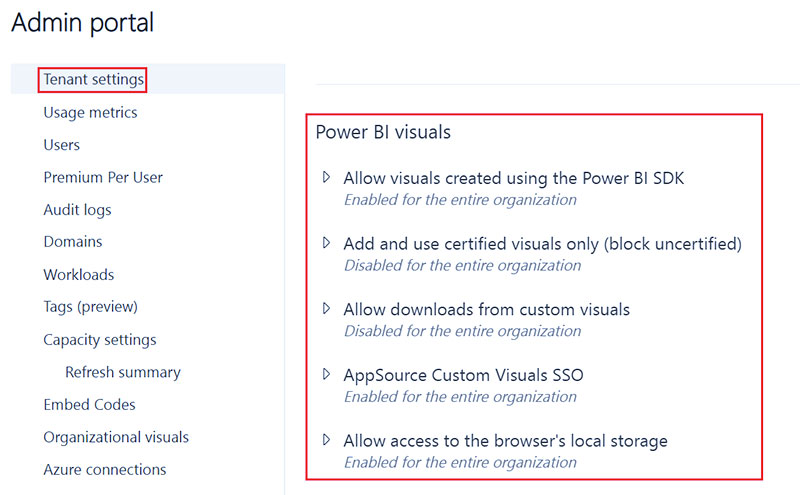800x495 pixels.
Task: Expand Add and use certified visuals only arrow
Action: pos(327,242)
